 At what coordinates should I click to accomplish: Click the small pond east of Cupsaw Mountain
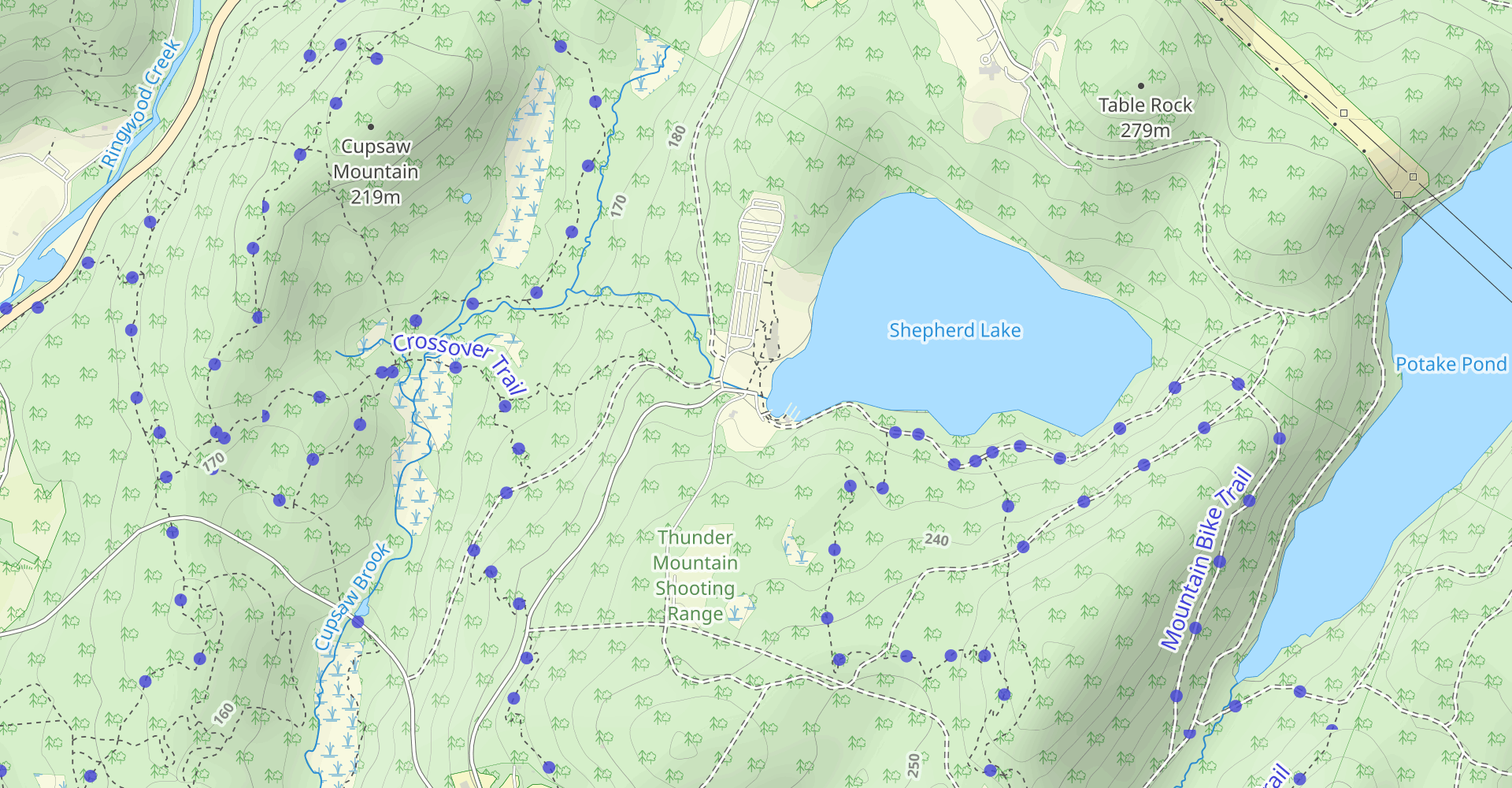pyautogui.click(x=467, y=199)
